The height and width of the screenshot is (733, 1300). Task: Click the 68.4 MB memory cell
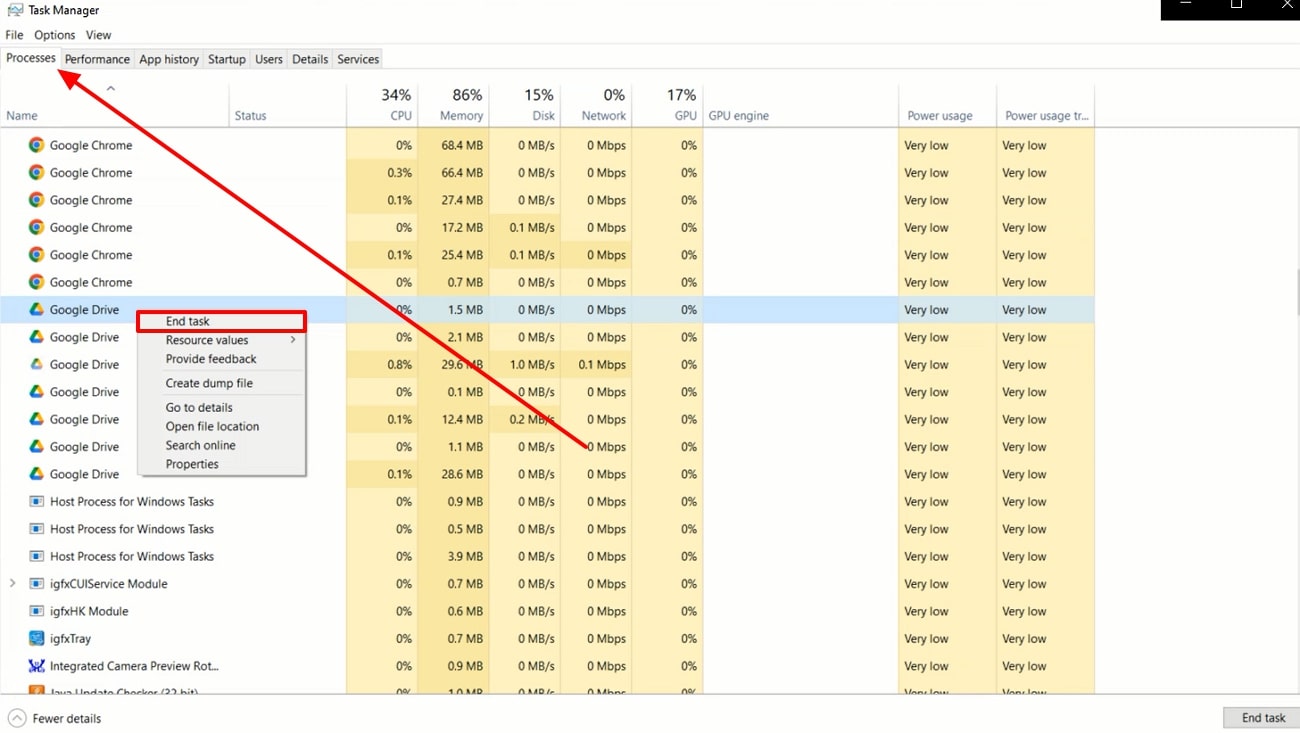(x=453, y=145)
